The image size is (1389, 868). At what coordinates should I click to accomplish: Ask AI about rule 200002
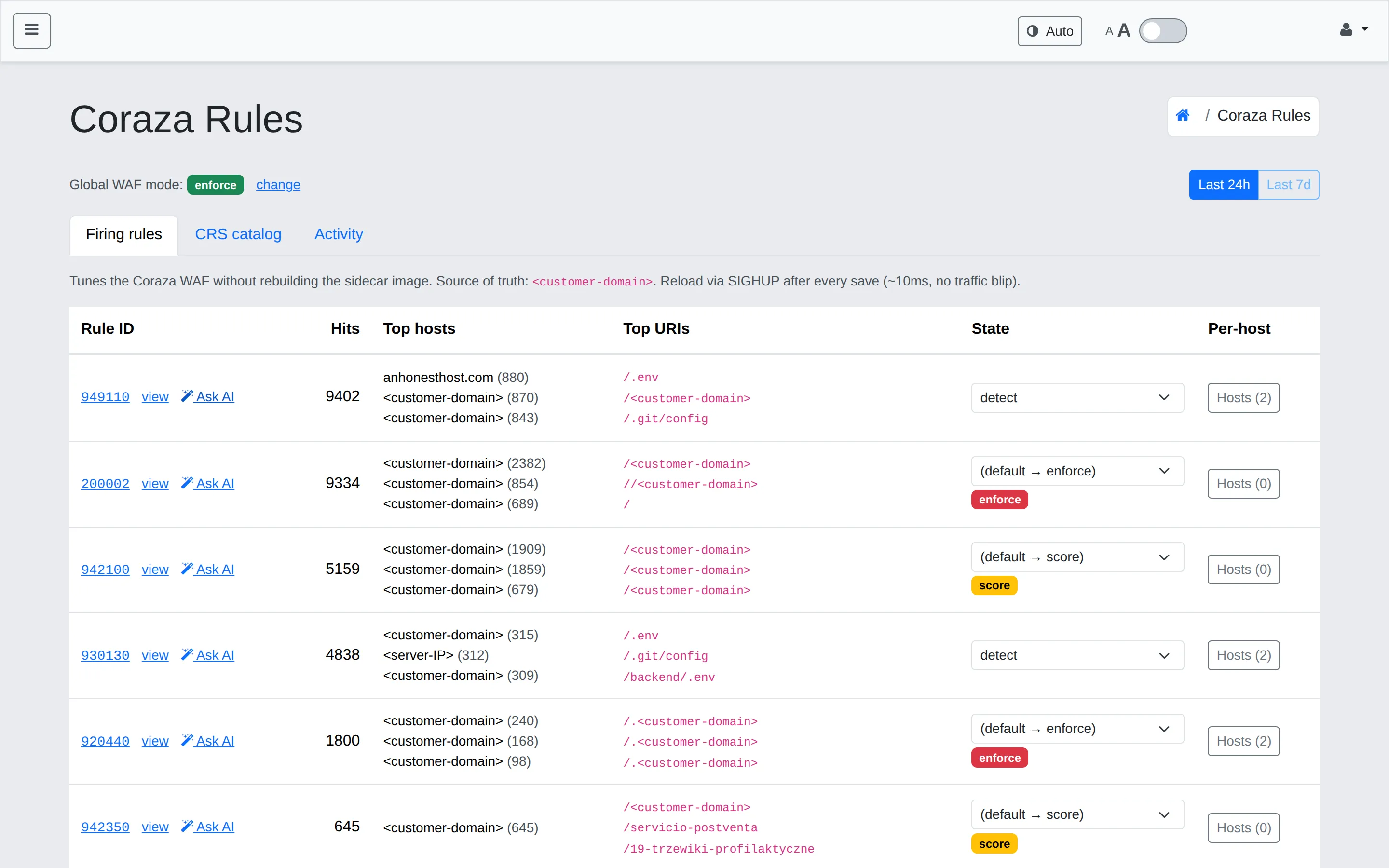208,483
